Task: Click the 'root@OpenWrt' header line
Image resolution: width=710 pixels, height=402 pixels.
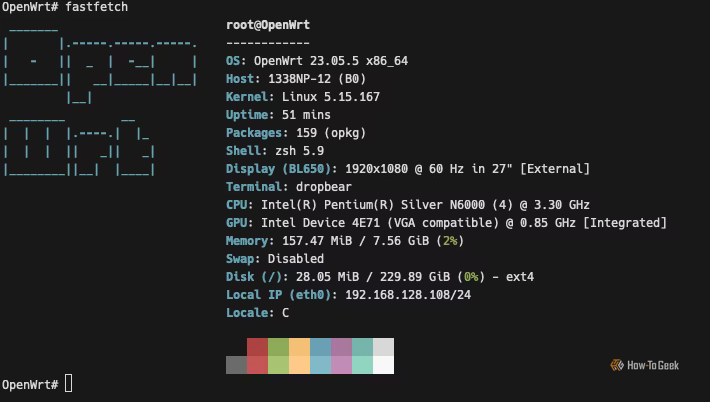Action: coord(268,25)
